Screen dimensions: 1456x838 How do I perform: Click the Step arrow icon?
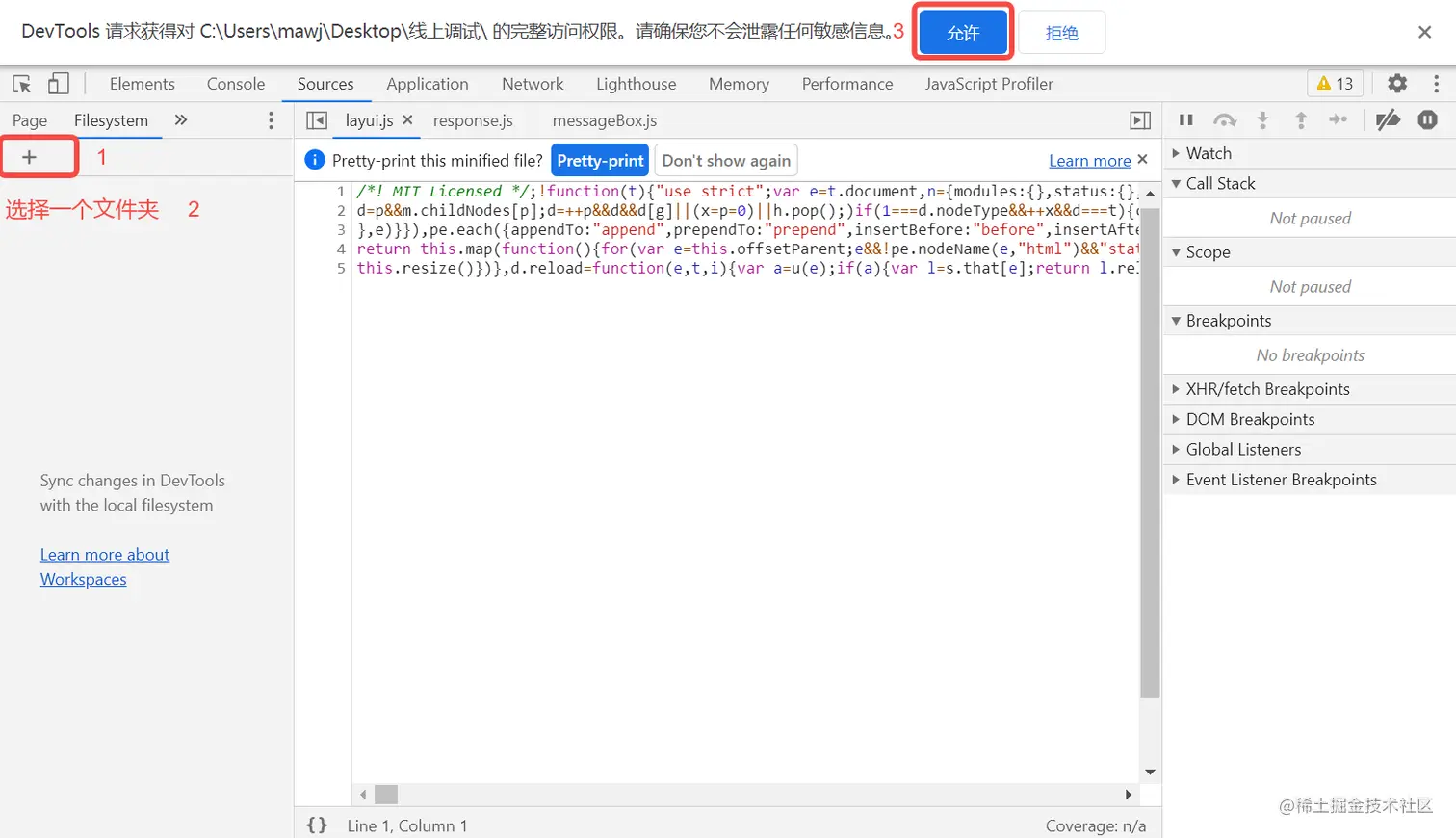pos(1339,120)
